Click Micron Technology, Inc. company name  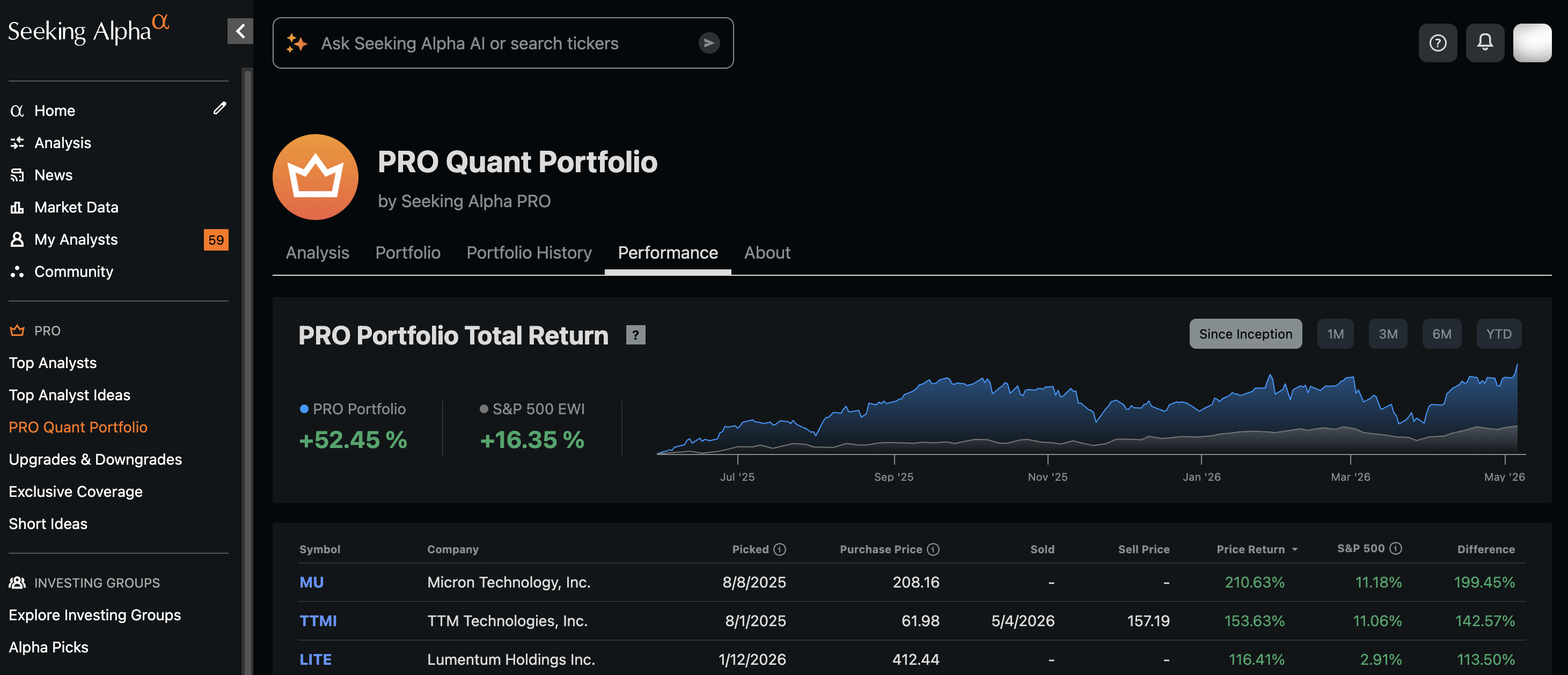point(508,583)
